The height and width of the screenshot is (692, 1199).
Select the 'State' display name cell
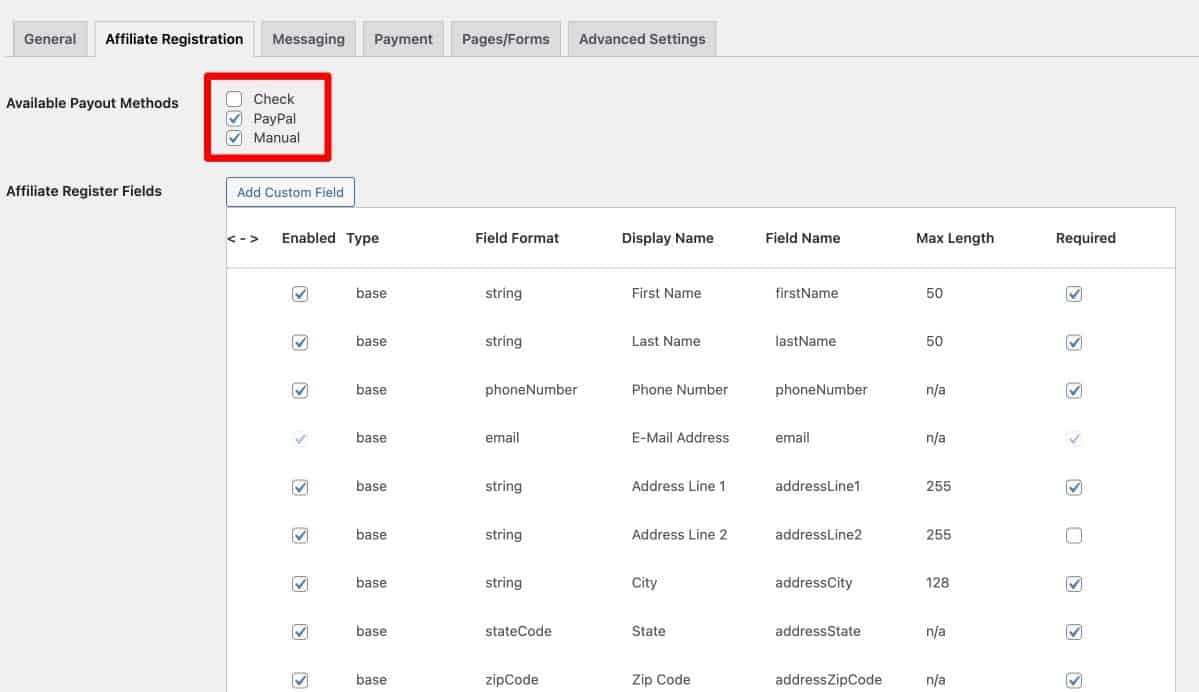(648, 631)
